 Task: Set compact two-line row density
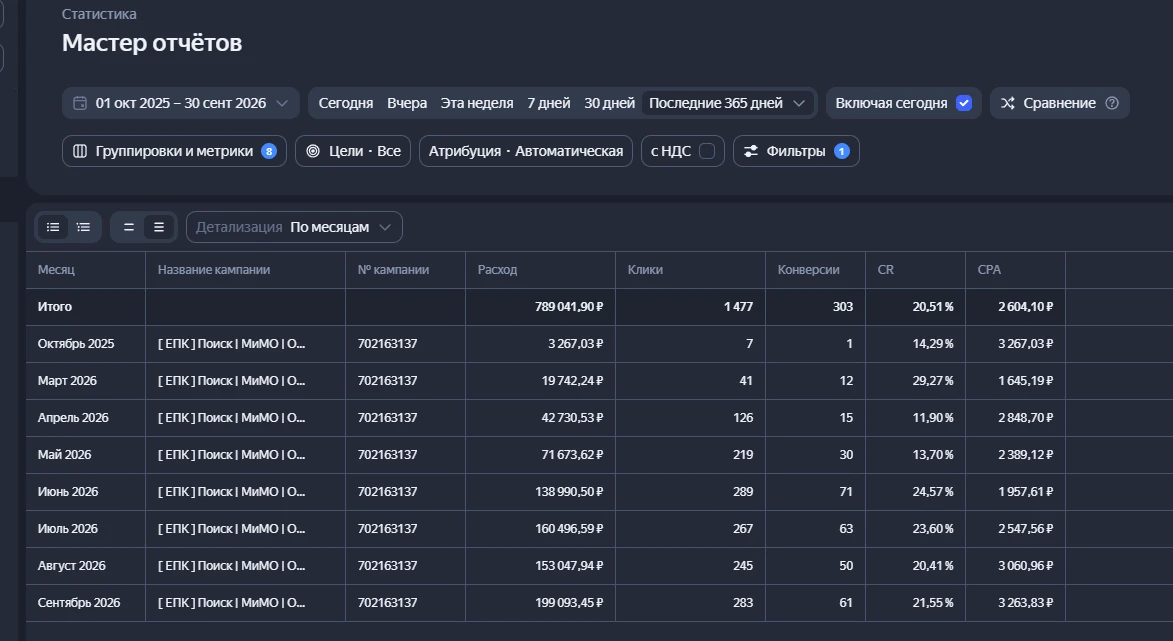(129, 227)
